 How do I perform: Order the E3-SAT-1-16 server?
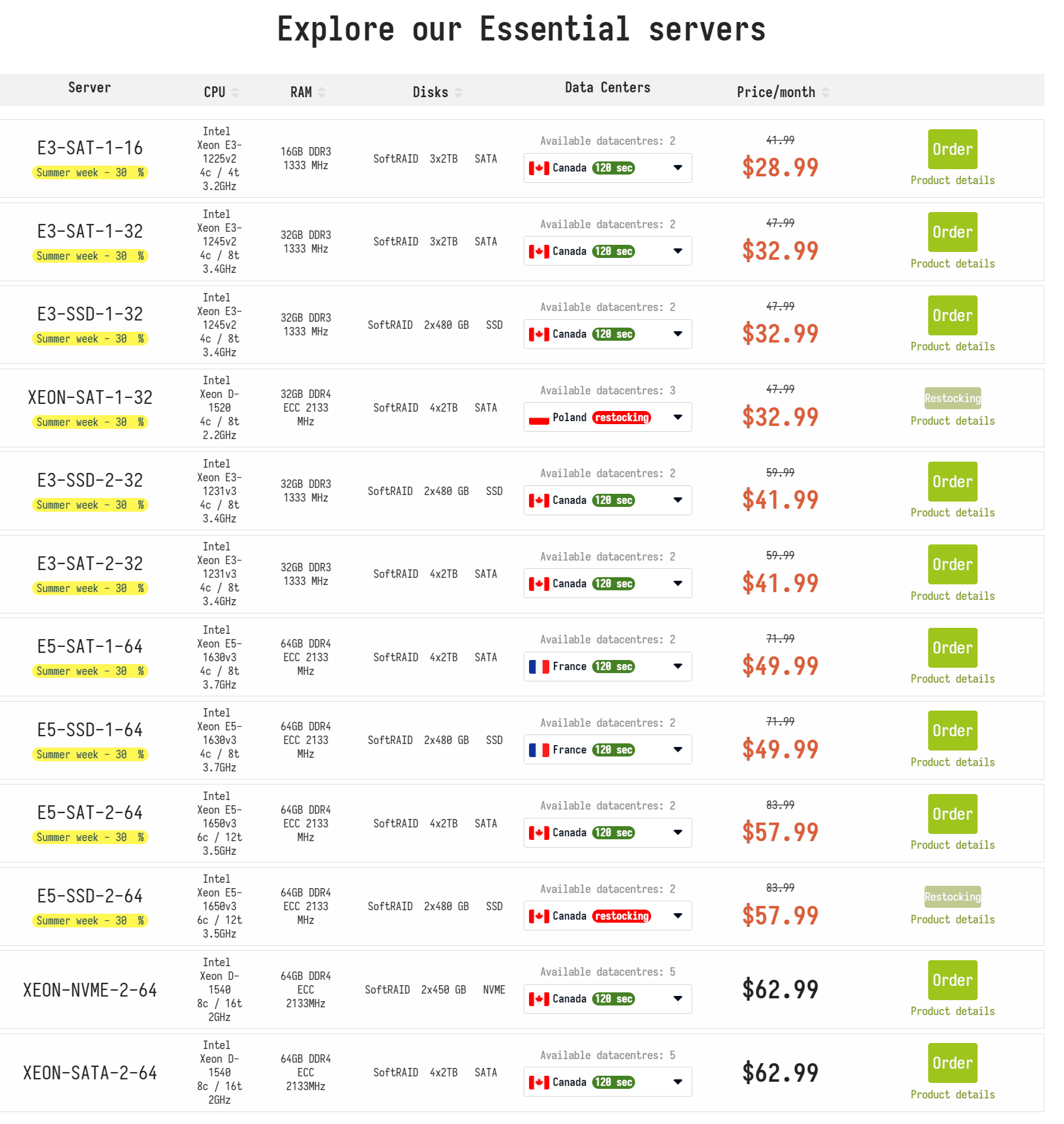(x=952, y=150)
